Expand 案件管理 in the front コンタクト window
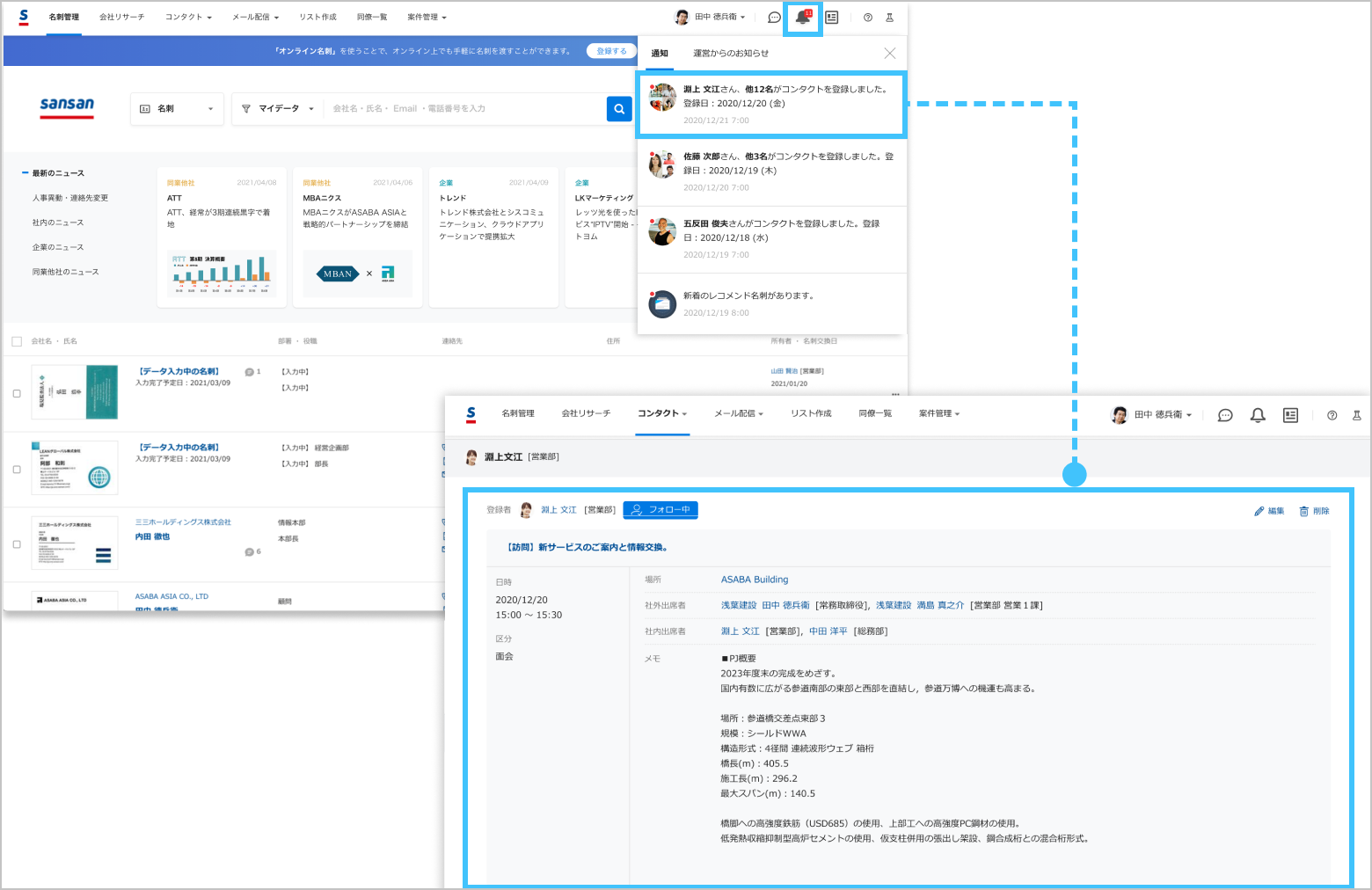The image size is (1372, 890). 939,413
